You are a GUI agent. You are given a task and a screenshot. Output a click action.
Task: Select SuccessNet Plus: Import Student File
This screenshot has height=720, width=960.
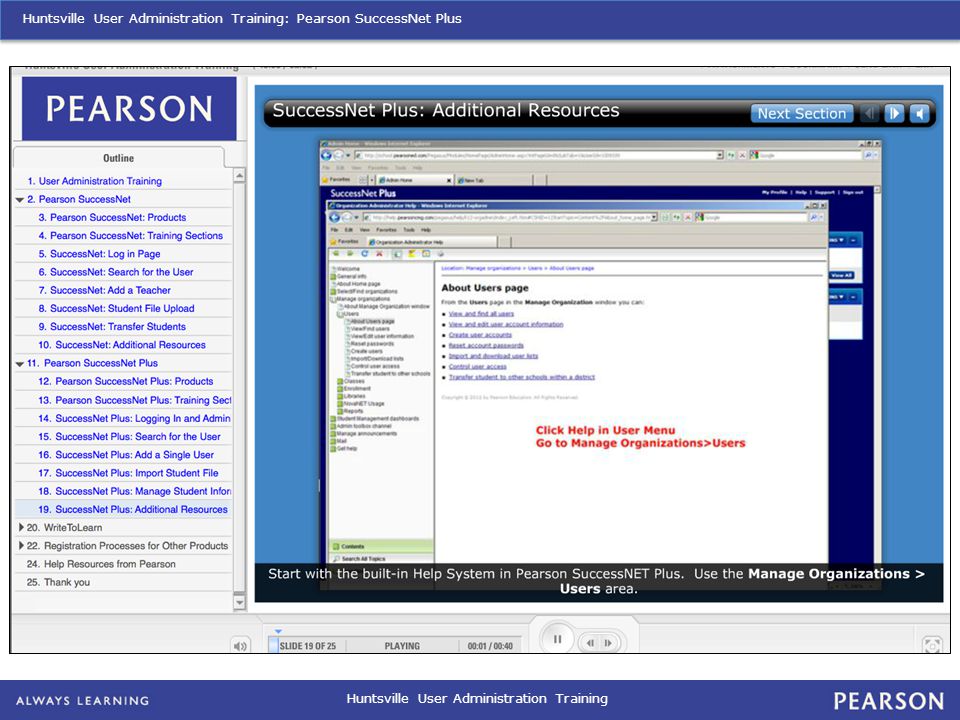pos(128,473)
